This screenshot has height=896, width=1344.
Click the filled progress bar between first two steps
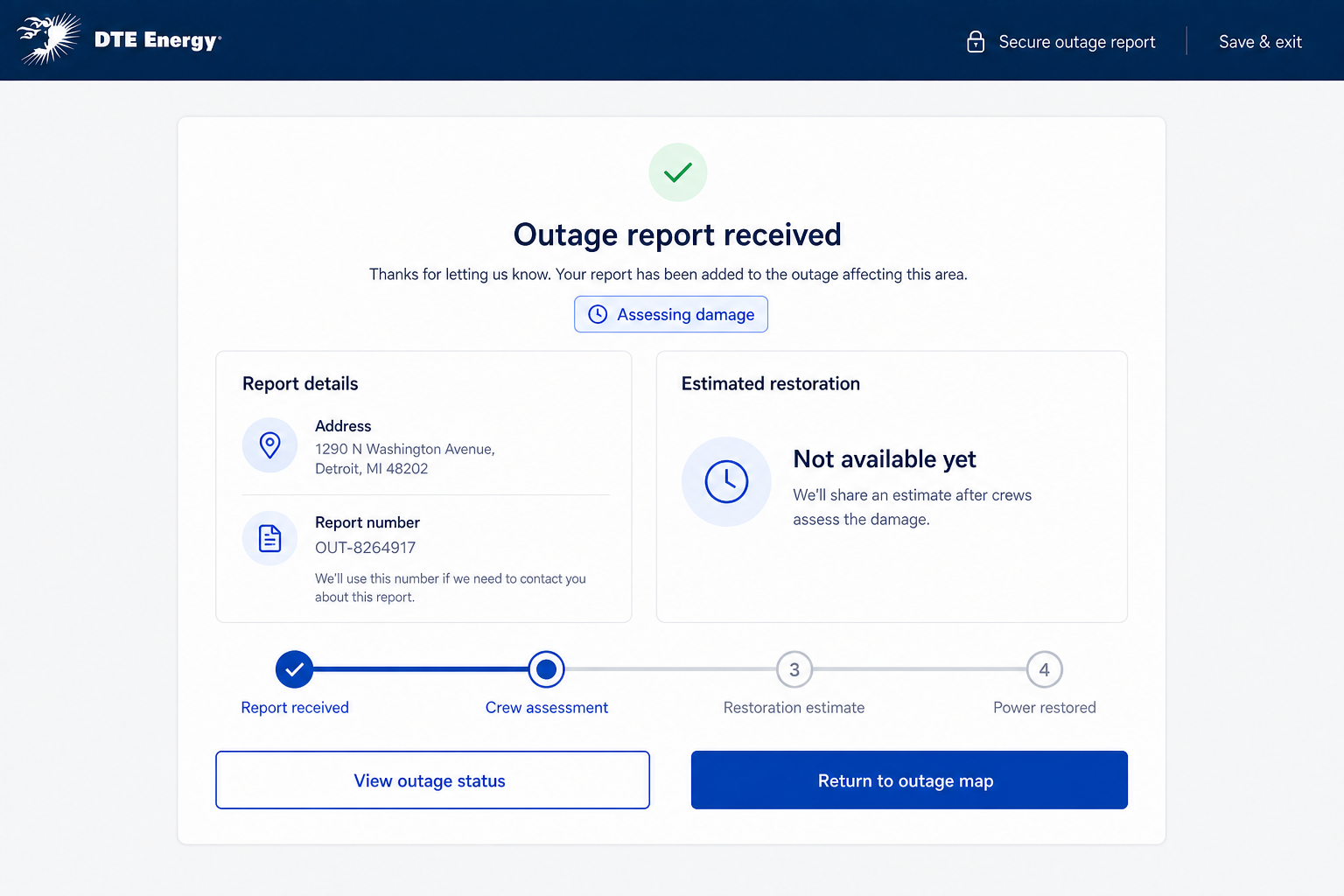421,669
